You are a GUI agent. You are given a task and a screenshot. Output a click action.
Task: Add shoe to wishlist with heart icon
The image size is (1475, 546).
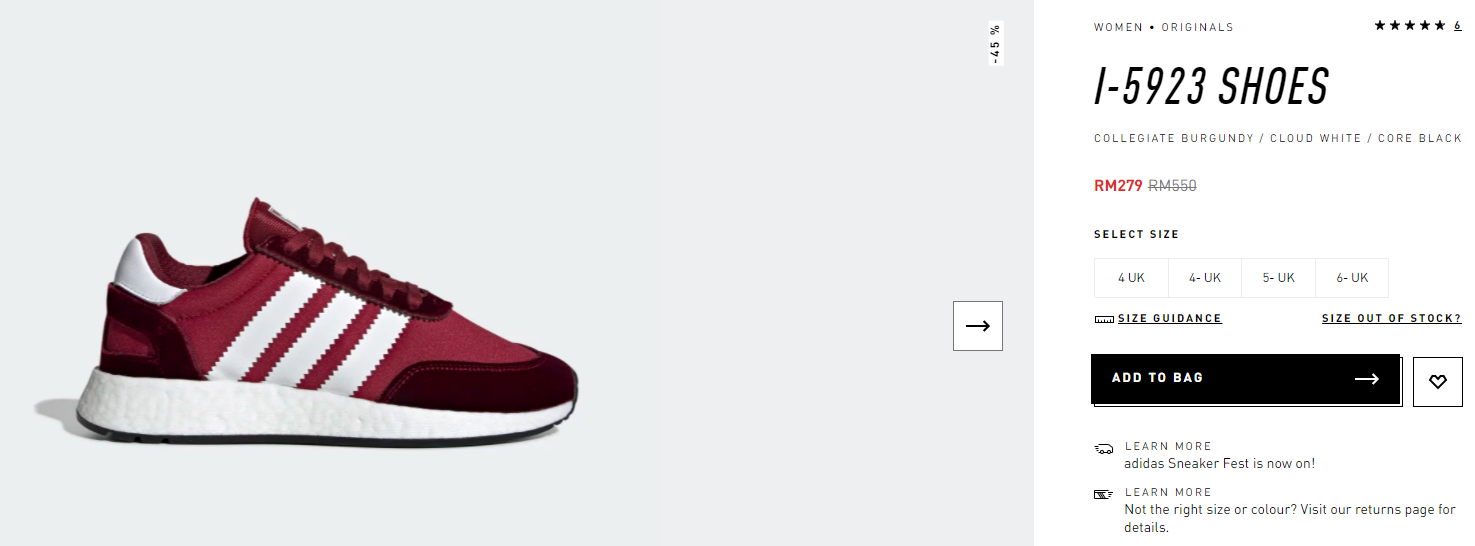pos(1438,381)
